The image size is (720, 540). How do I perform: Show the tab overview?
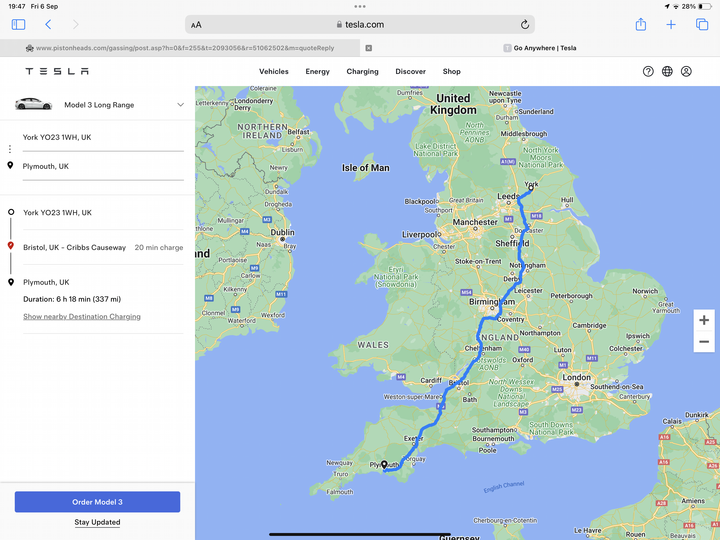tap(701, 24)
